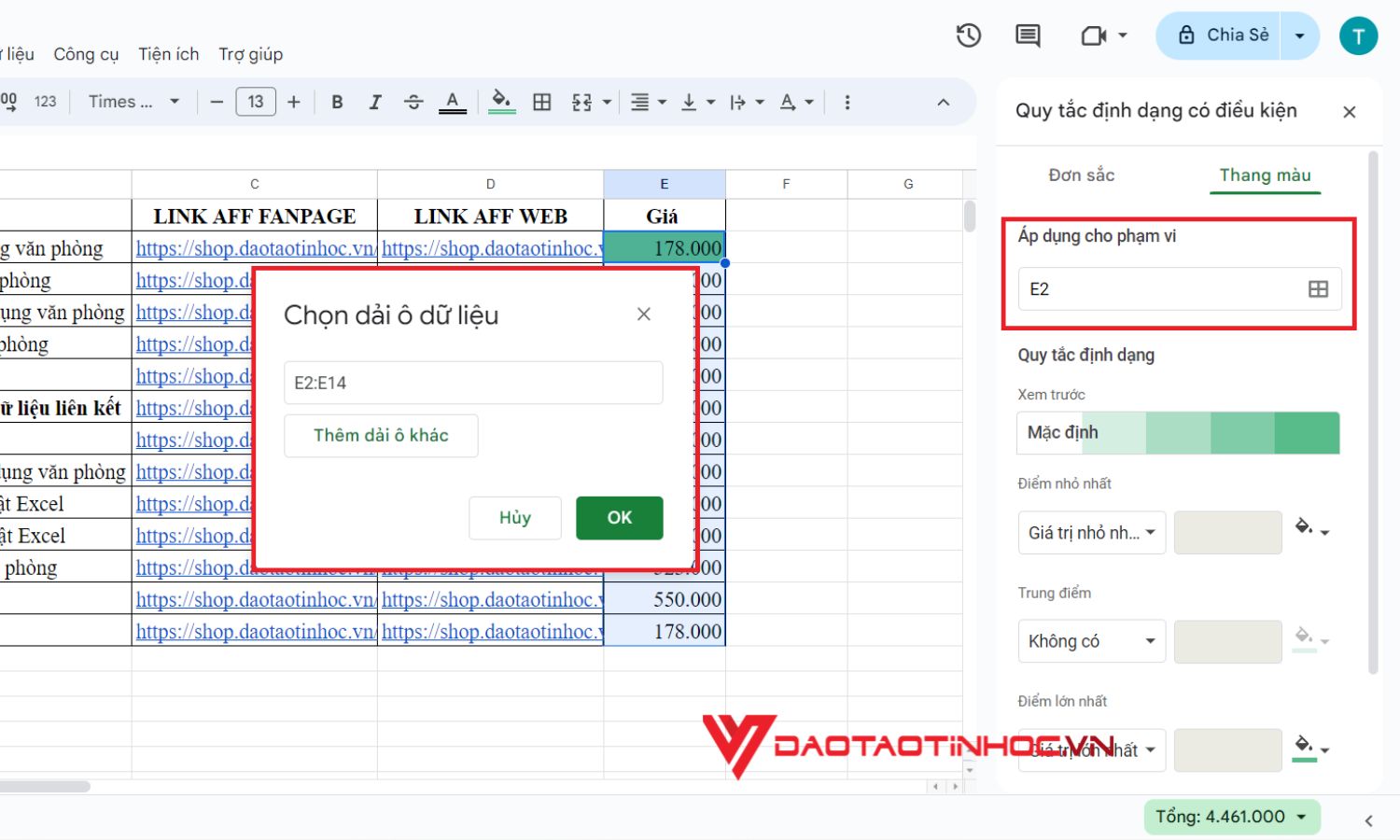The image size is (1400, 840).
Task: Apply strikethrough formatting
Action: pos(413,102)
